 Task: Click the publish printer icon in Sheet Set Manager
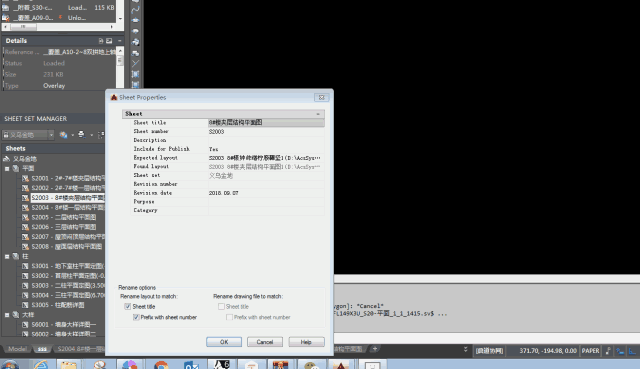(81, 135)
